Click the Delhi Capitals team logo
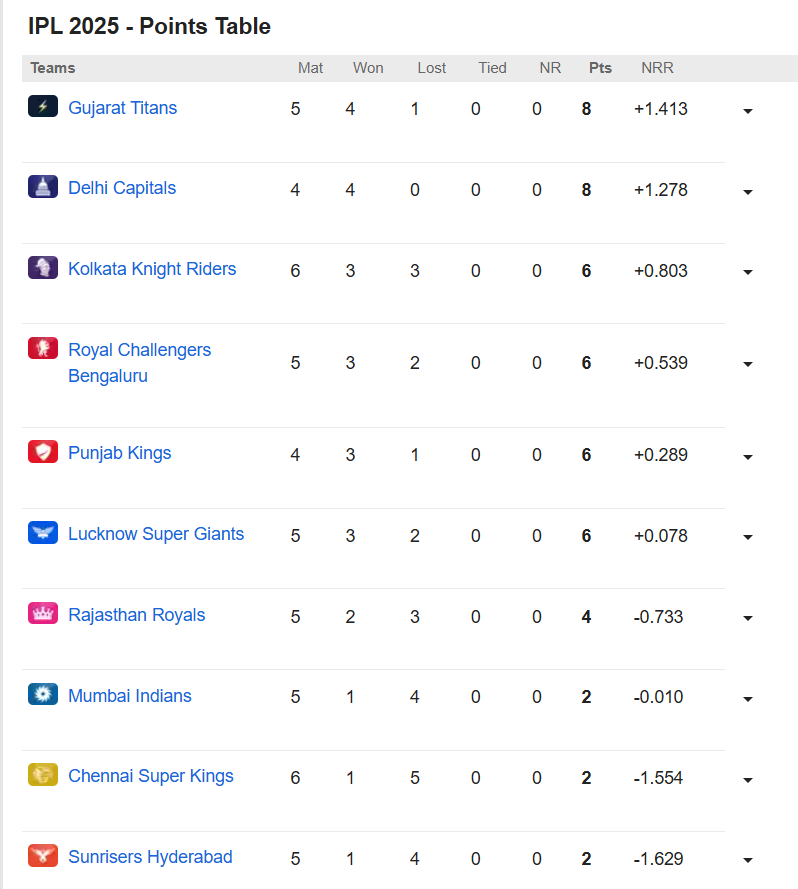This screenshot has width=798, height=889. [43, 187]
